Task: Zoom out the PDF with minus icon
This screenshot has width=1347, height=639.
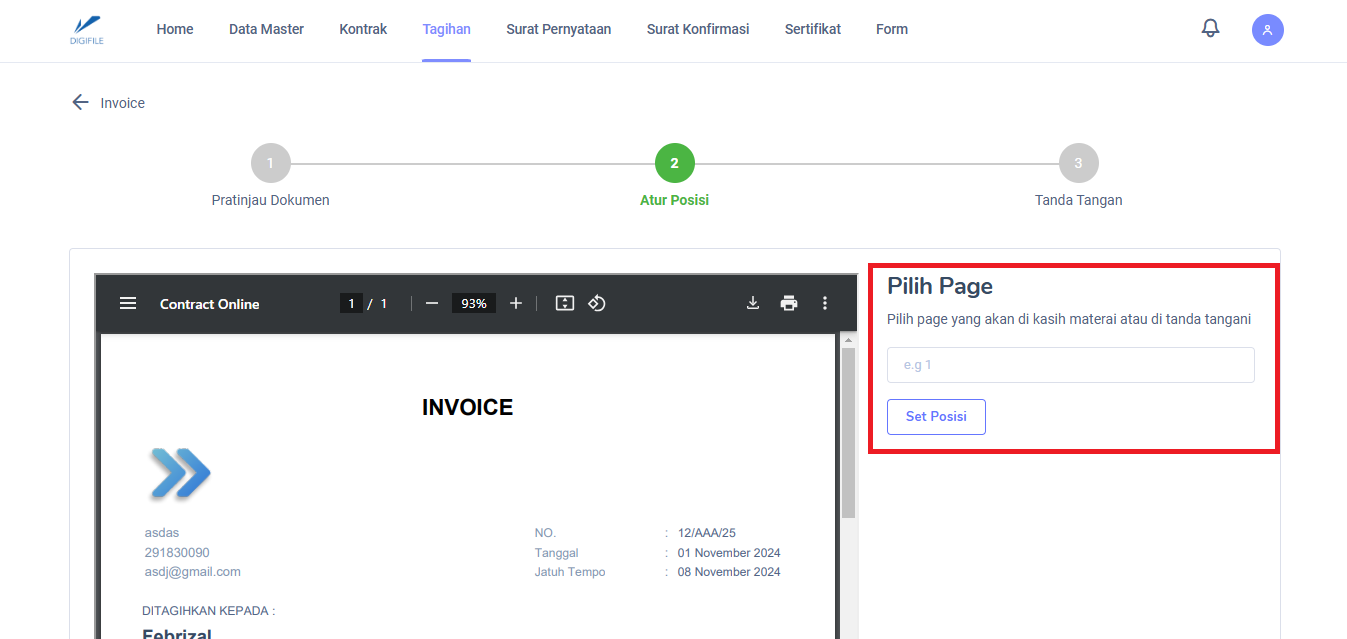Action: (432, 304)
